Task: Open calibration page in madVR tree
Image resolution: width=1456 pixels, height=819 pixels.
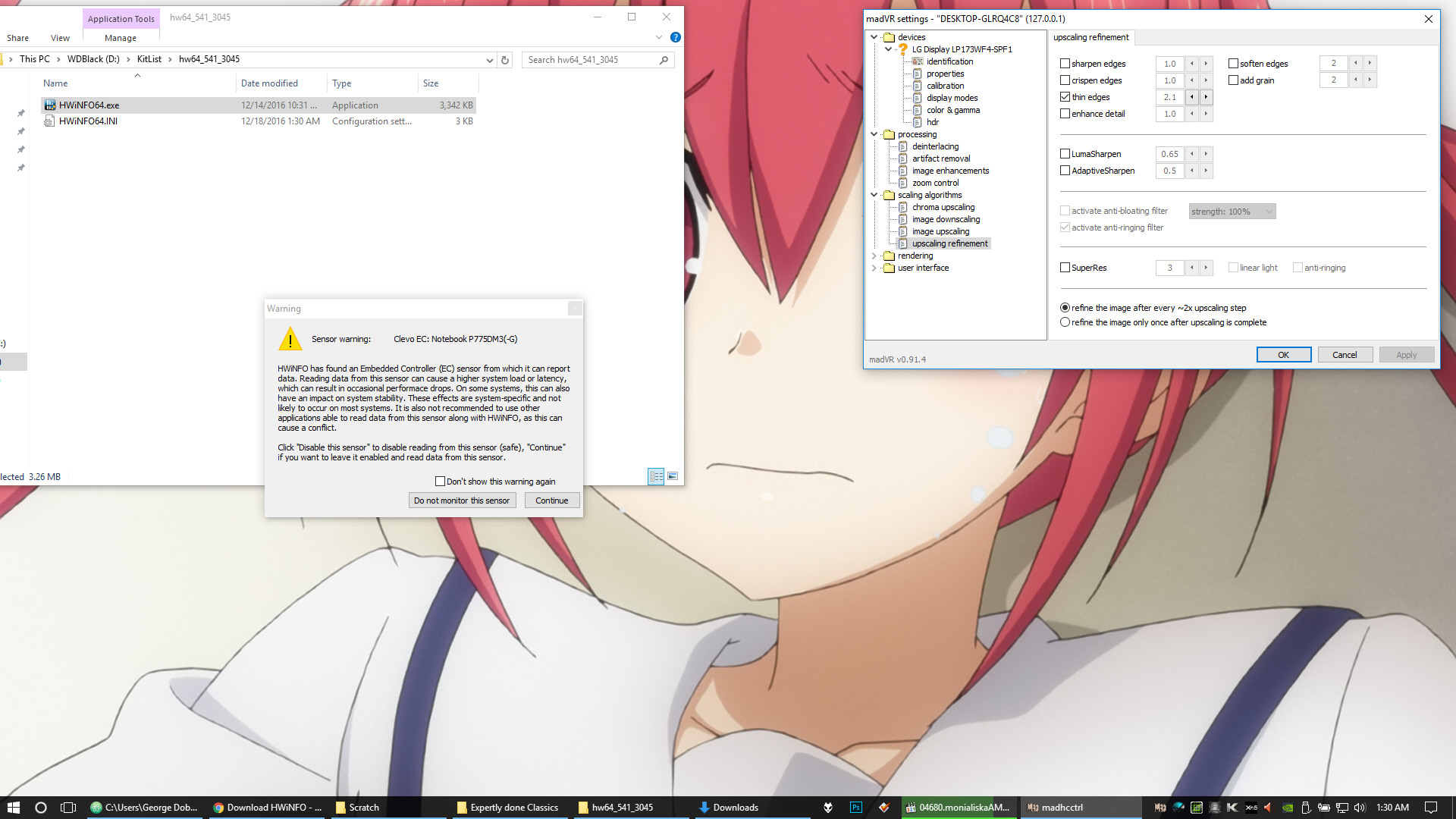Action: point(945,86)
